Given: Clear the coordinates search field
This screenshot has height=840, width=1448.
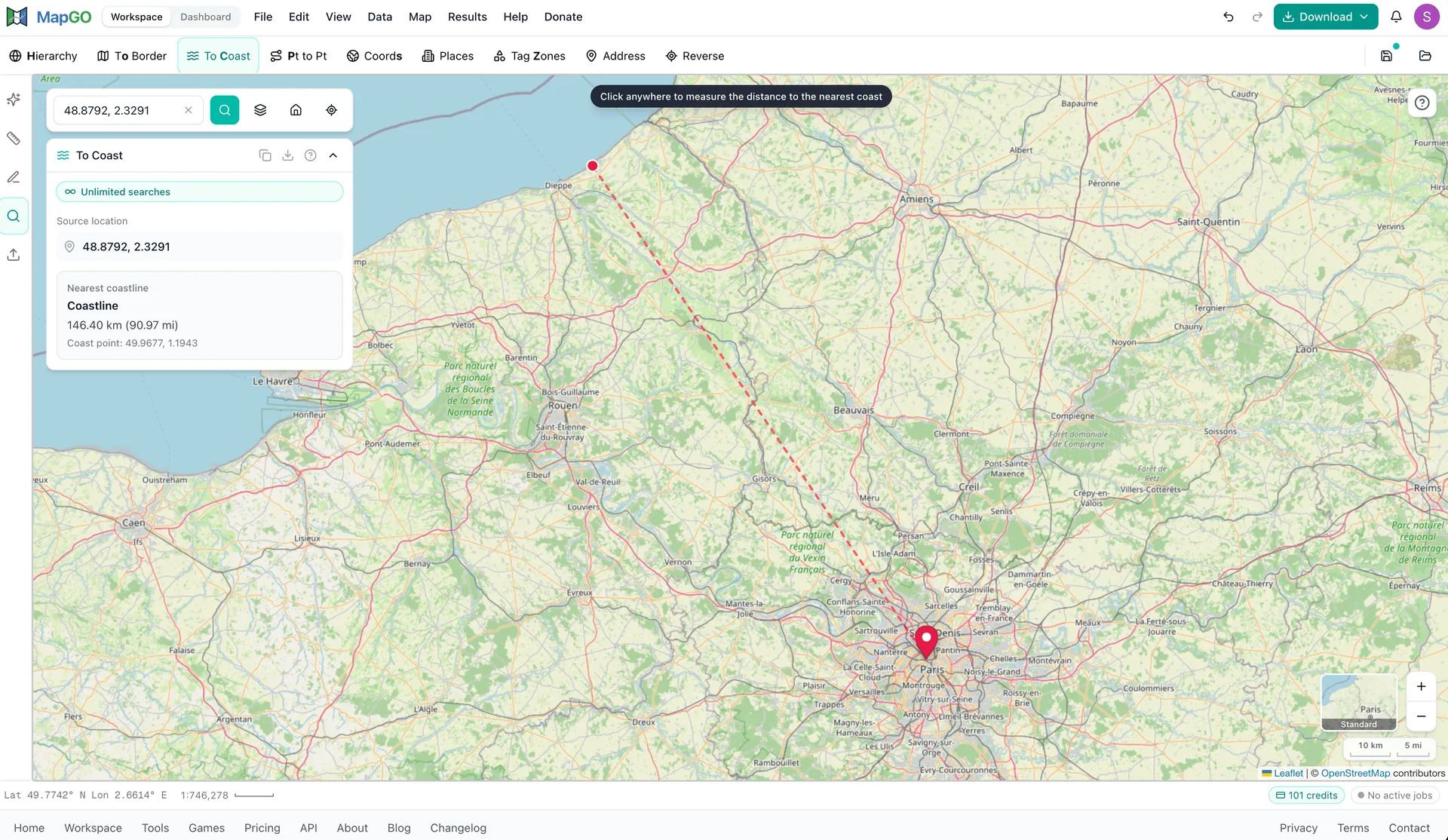Looking at the screenshot, I should [189, 110].
